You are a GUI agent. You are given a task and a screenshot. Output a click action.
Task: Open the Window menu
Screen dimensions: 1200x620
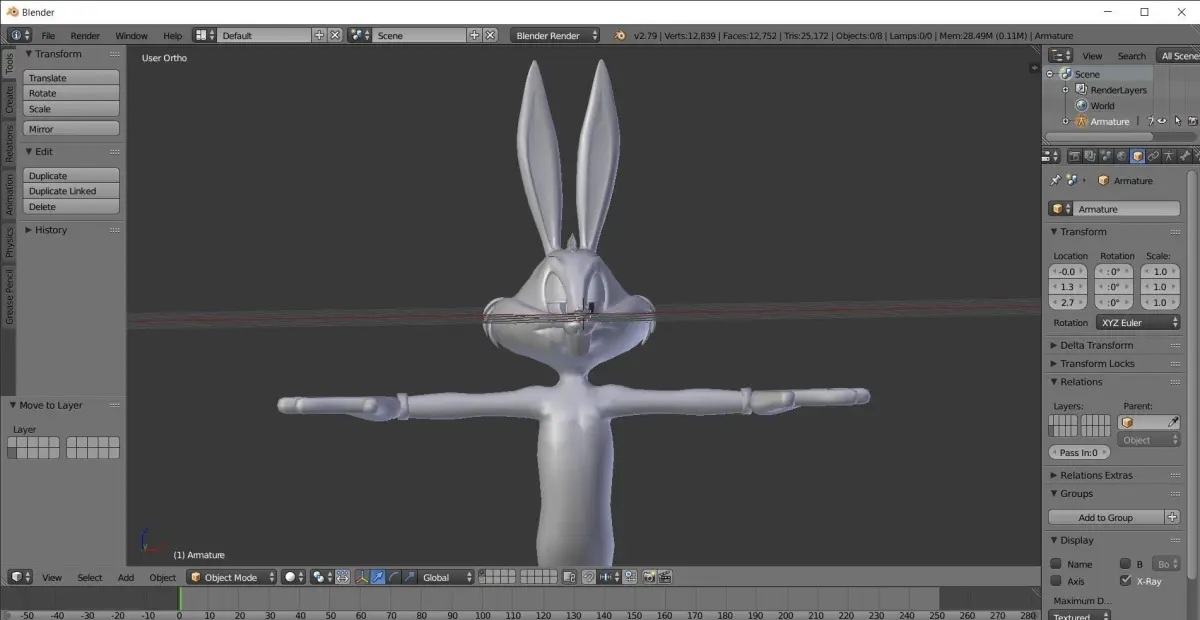[131, 35]
